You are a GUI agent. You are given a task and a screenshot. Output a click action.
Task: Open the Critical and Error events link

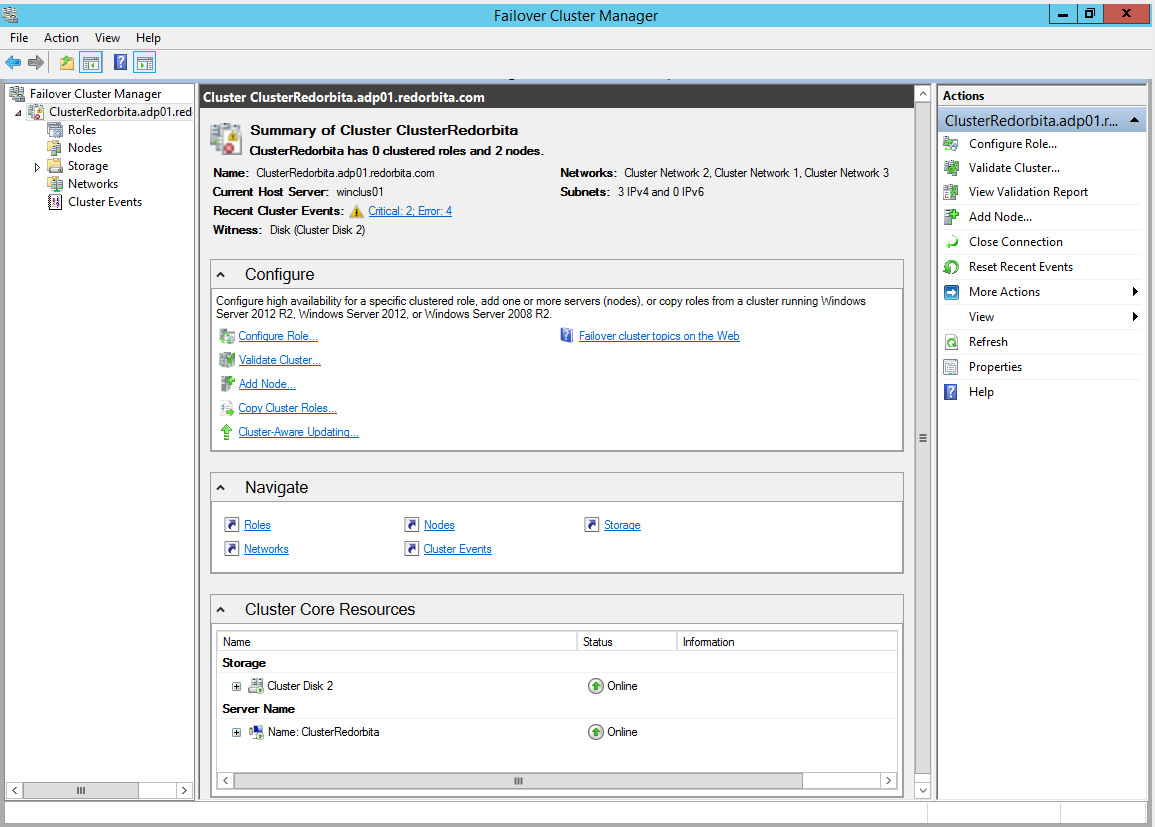[410, 211]
